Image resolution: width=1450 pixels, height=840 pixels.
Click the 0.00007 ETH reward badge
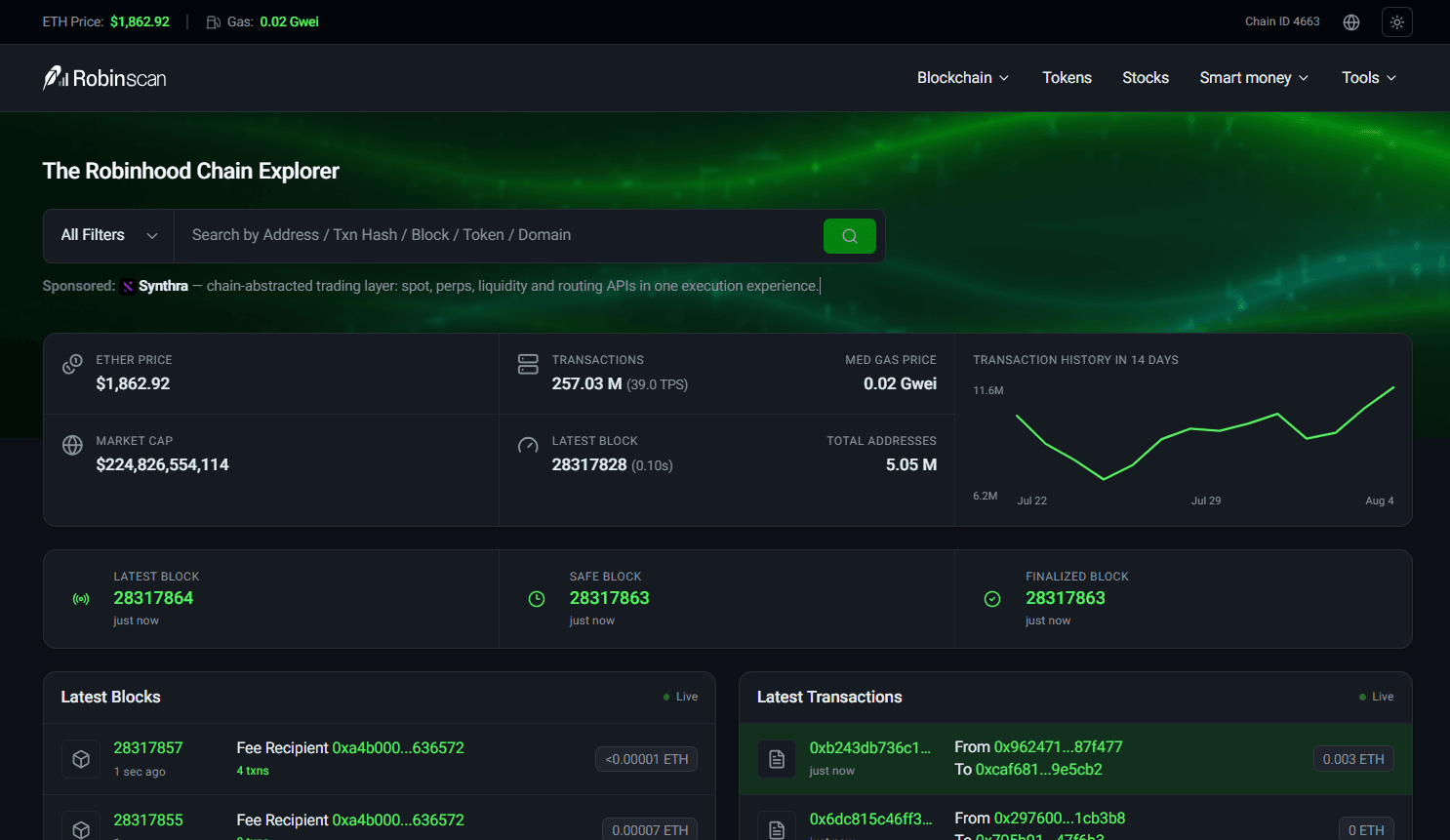click(x=650, y=829)
